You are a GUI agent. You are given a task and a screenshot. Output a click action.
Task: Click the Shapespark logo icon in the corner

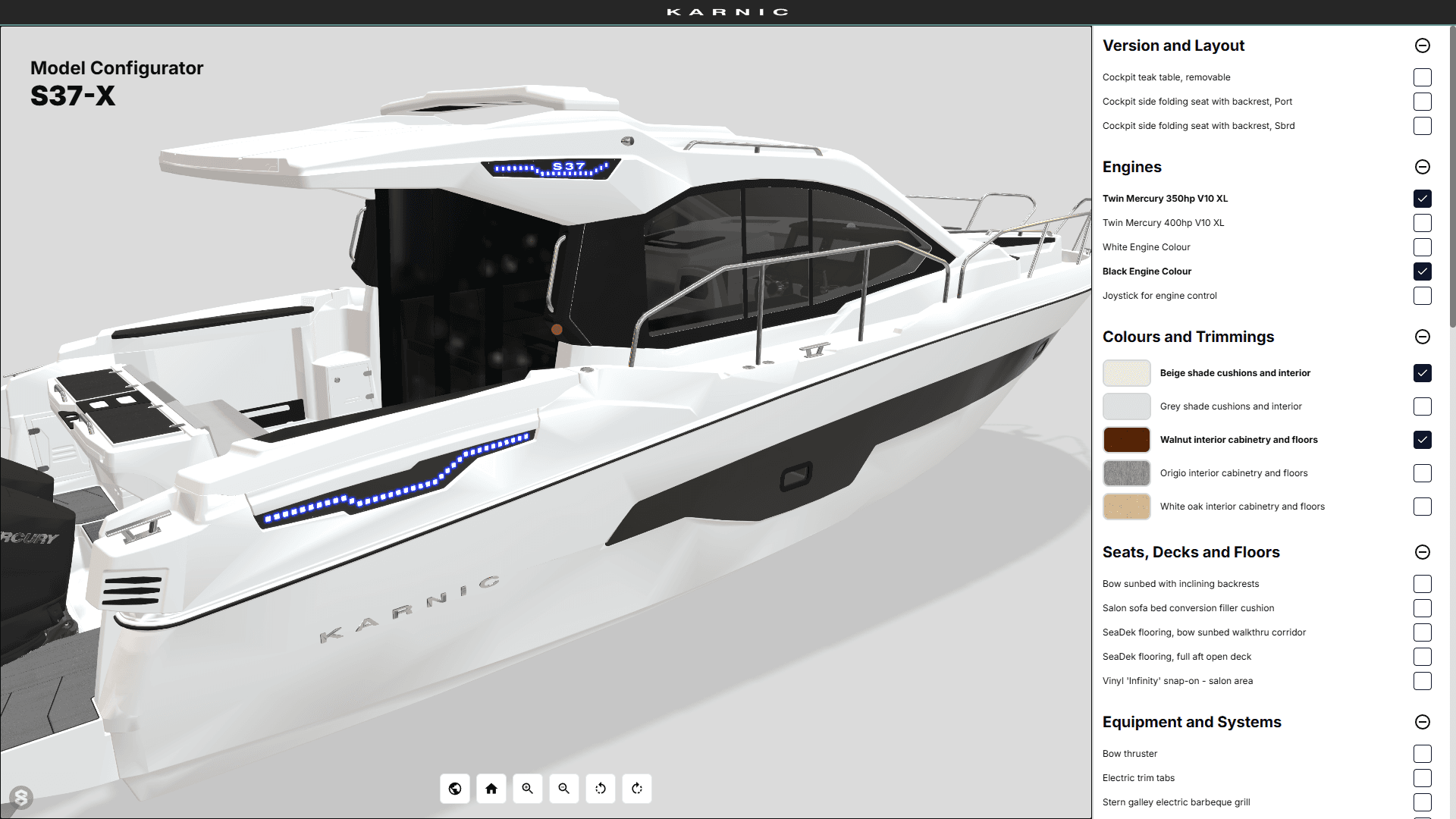21,797
